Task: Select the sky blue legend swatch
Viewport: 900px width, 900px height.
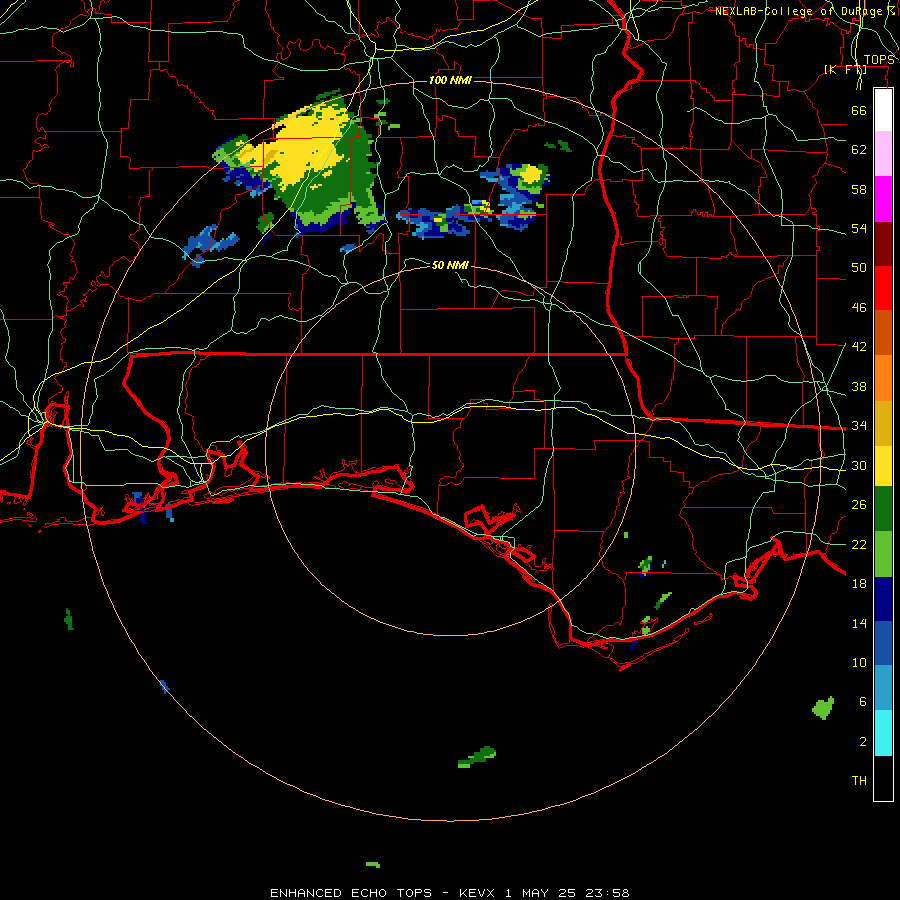Action: pyautogui.click(x=883, y=687)
